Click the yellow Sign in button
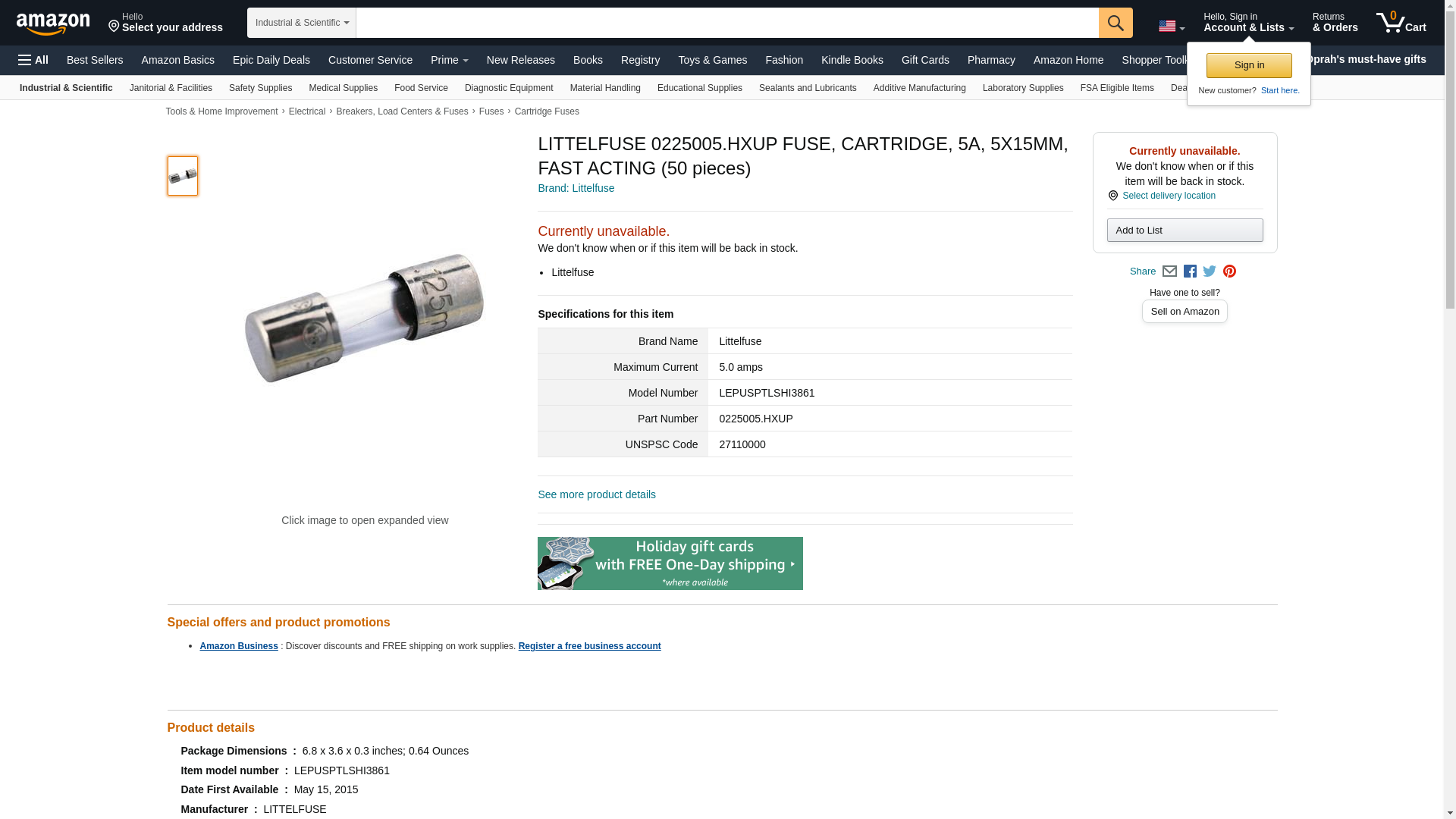Viewport: 1456px width, 819px height. (x=1249, y=65)
